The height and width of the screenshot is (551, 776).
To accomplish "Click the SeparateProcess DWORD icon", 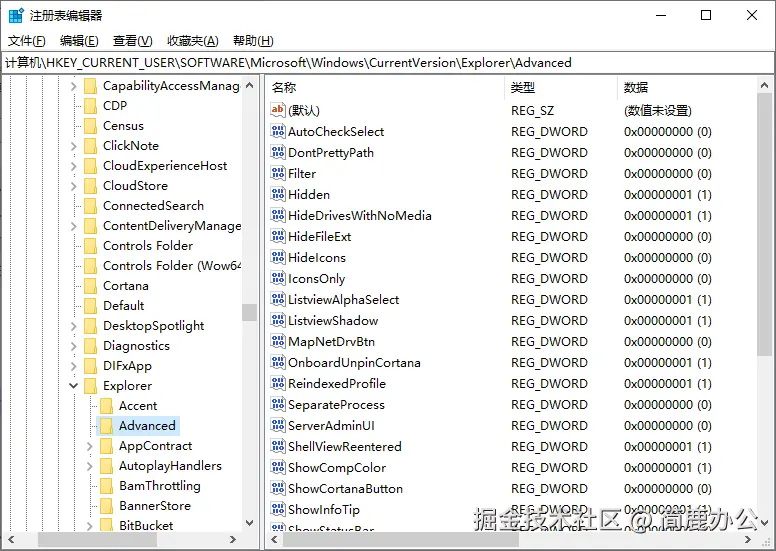I will pos(278,404).
